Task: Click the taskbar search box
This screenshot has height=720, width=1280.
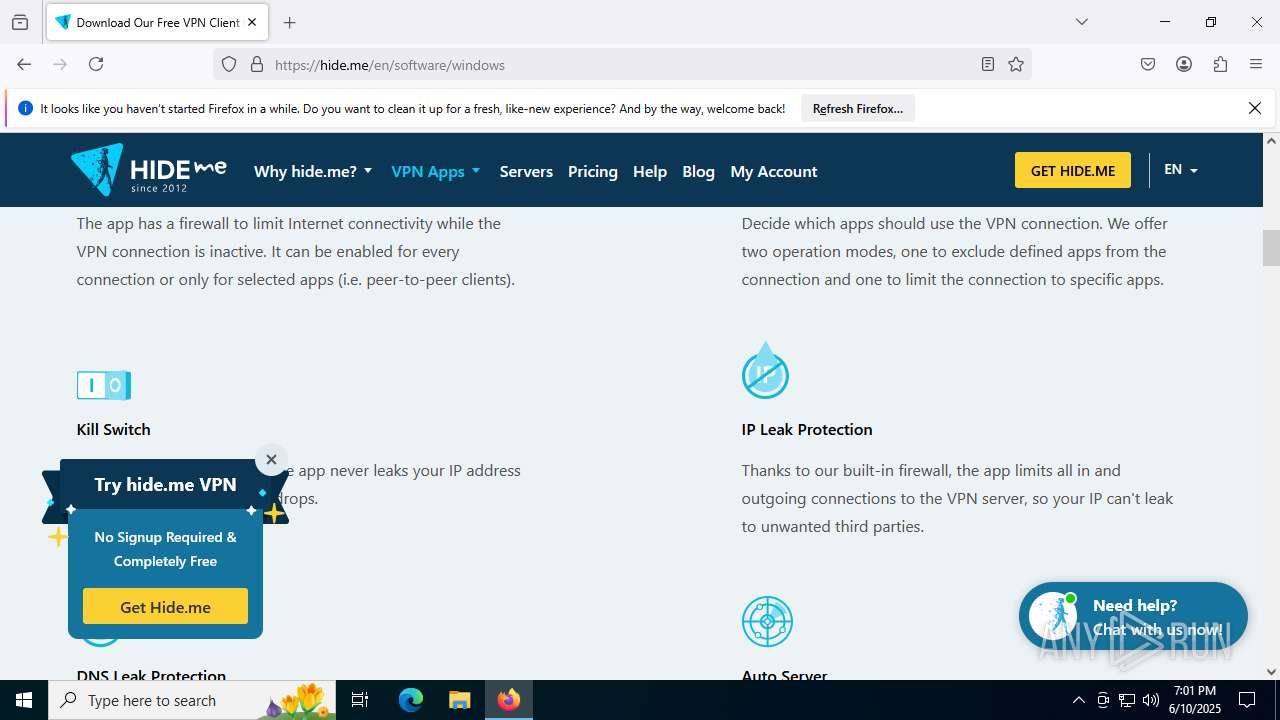Action: pos(192,700)
